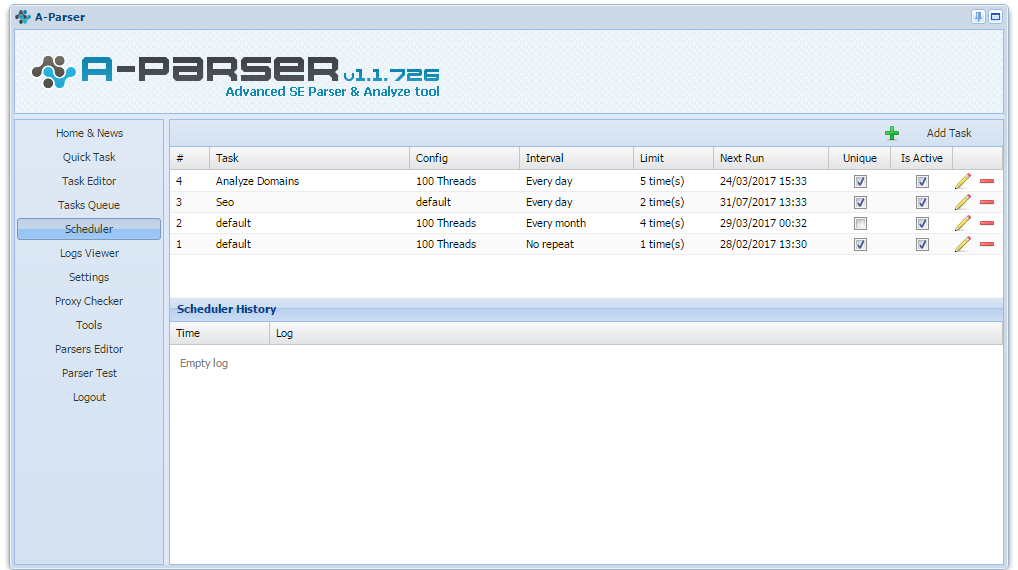Click the pencil icon for task 1
The height and width of the screenshot is (570, 1018).
tap(963, 244)
